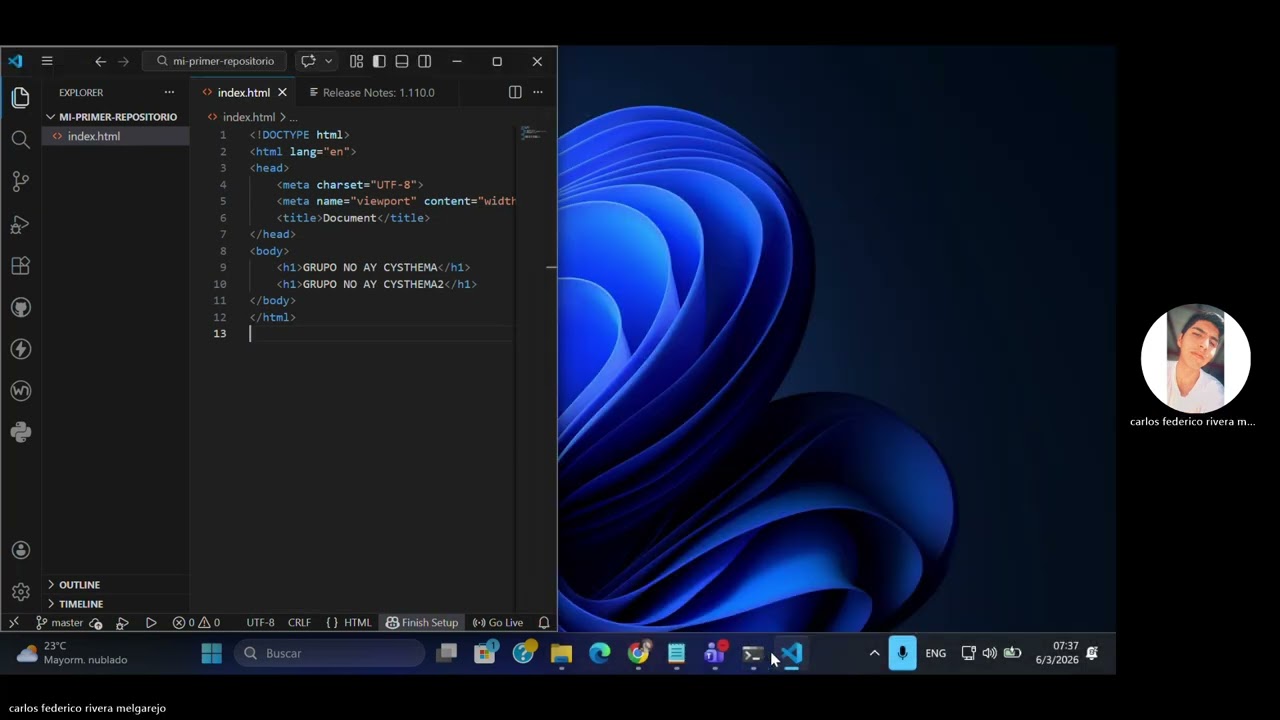Open the Copilot chat icon in title bar
Viewport: 1280px width, 720px height.
pos(308,61)
